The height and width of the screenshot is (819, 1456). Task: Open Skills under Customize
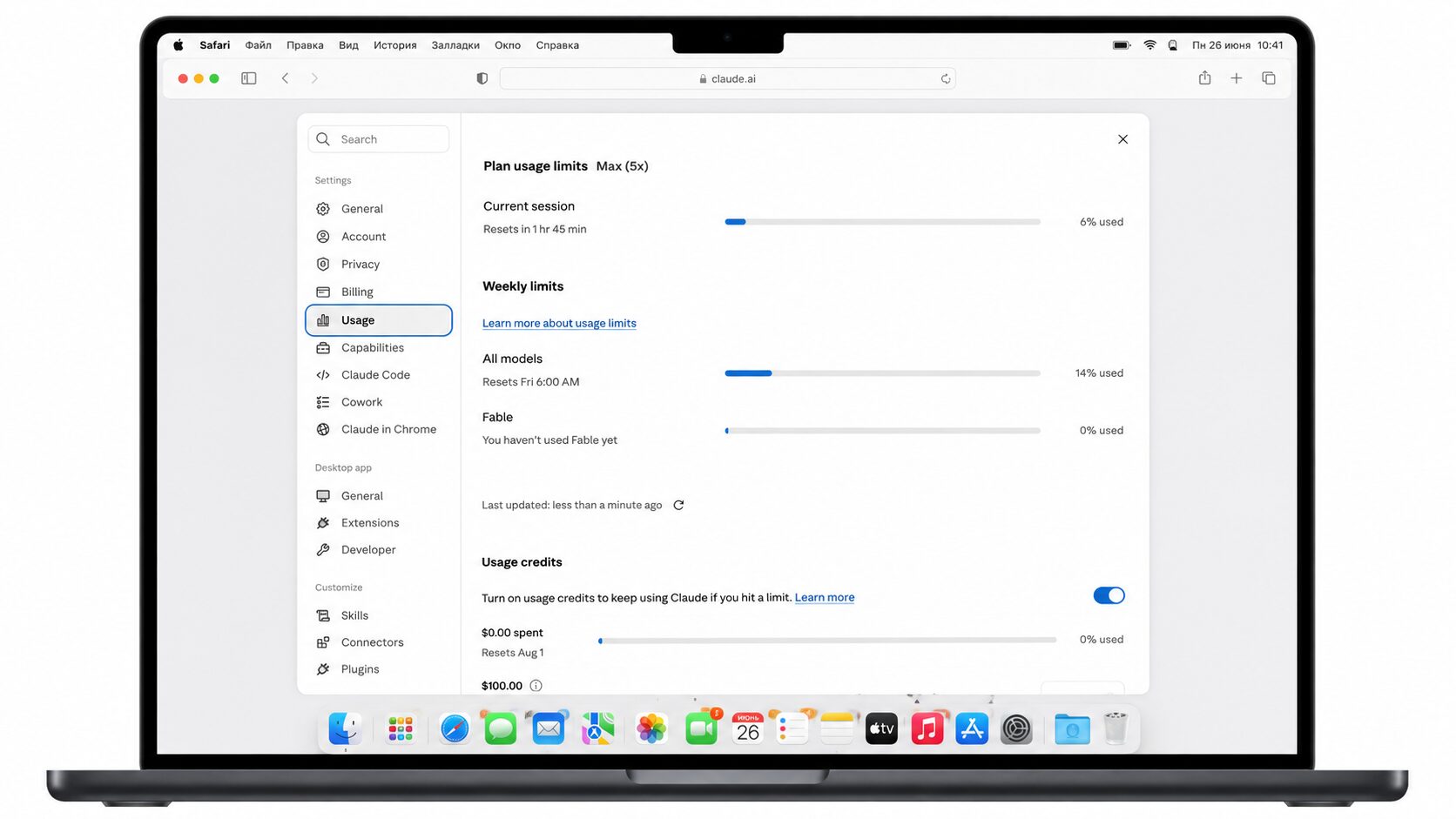click(x=379, y=615)
